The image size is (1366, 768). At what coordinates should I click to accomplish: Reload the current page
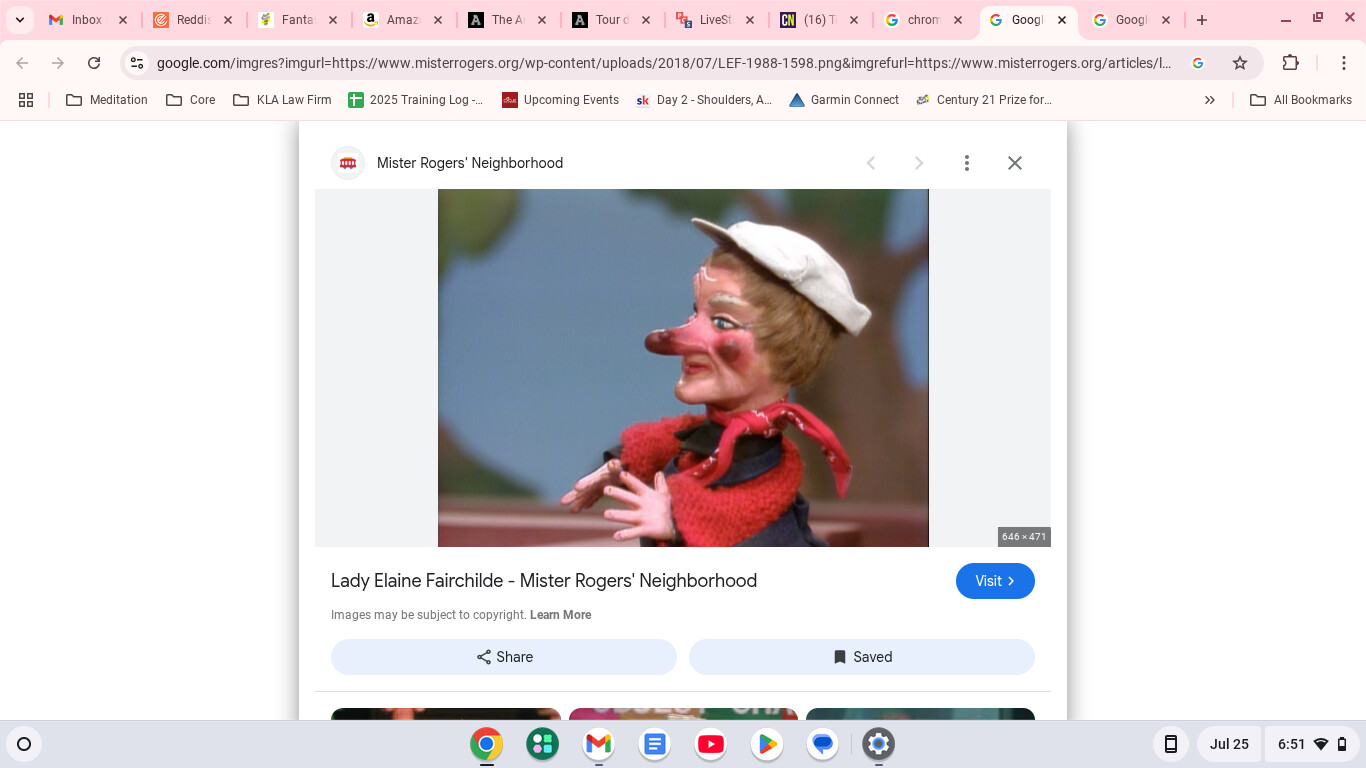click(x=94, y=63)
